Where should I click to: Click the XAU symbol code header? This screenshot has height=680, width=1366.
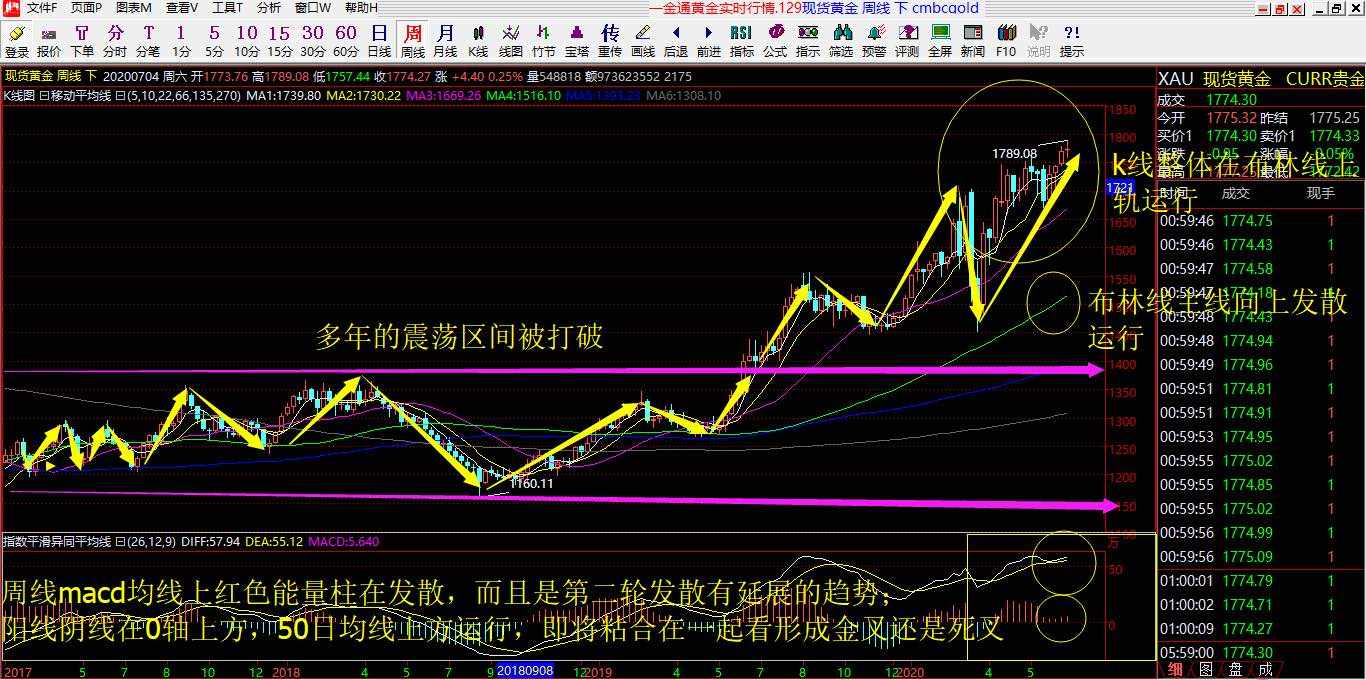pyautogui.click(x=1176, y=79)
